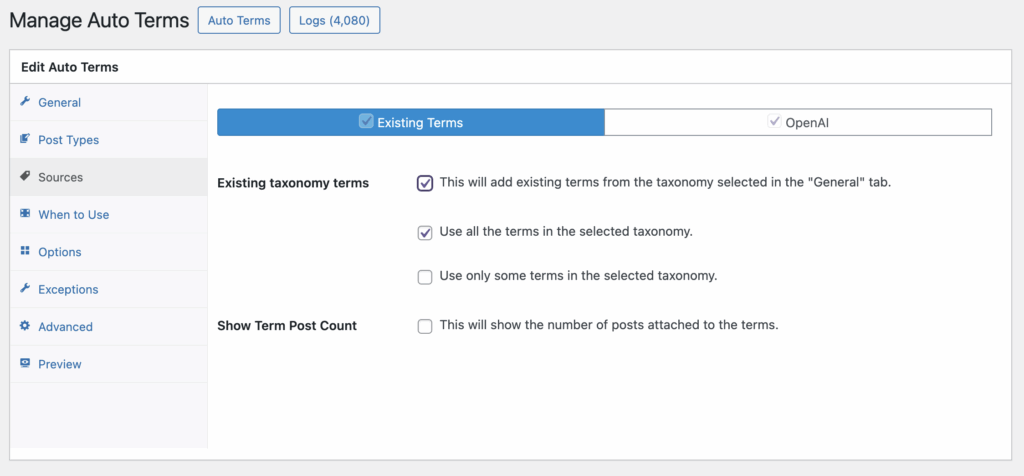Open the When to Use tab
This screenshot has height=476, width=1024.
pyautogui.click(x=108, y=214)
